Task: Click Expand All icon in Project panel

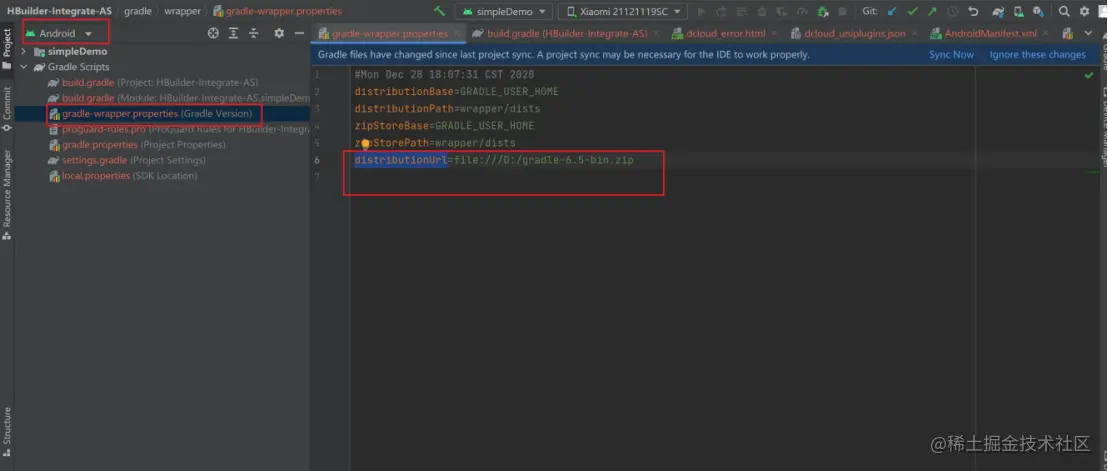Action: click(x=233, y=33)
